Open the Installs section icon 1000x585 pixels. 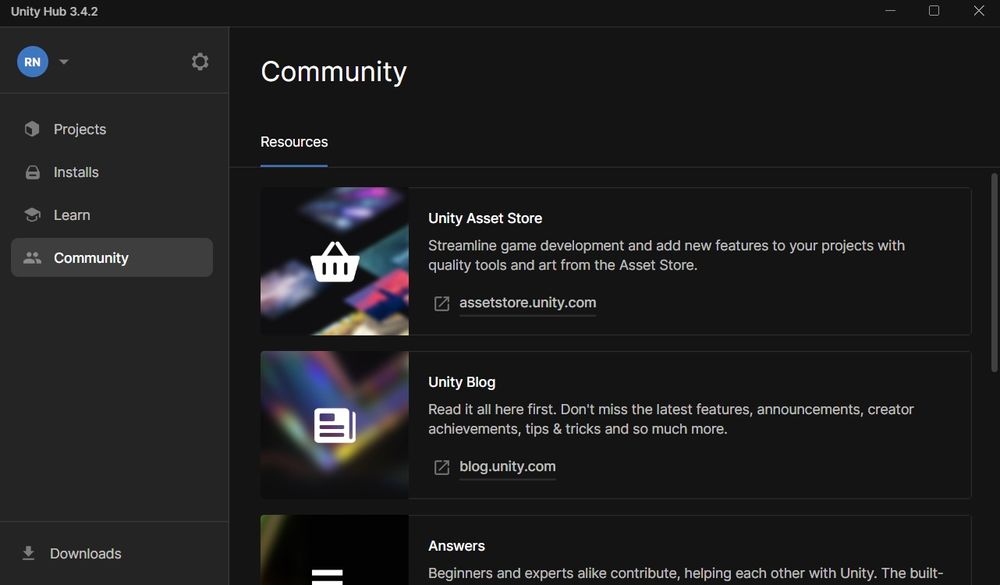pos(31,172)
